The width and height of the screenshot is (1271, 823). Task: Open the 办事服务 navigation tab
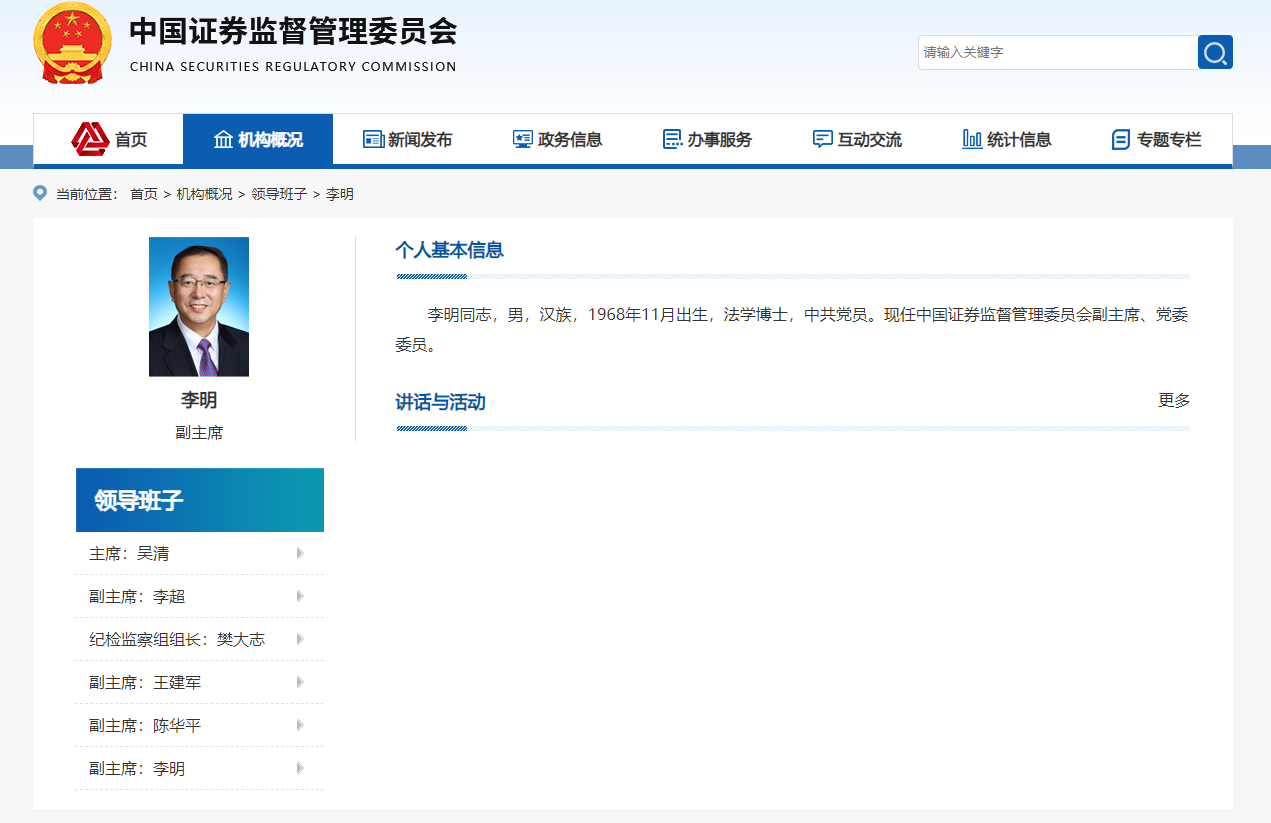pos(707,139)
